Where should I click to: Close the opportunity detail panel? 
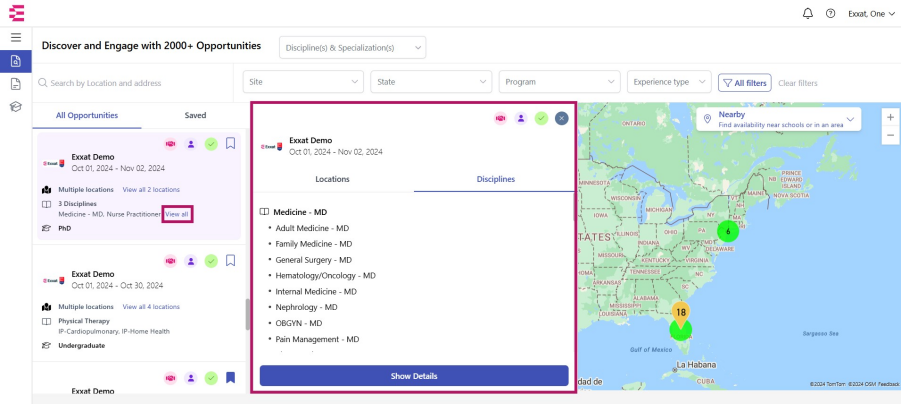click(x=561, y=118)
